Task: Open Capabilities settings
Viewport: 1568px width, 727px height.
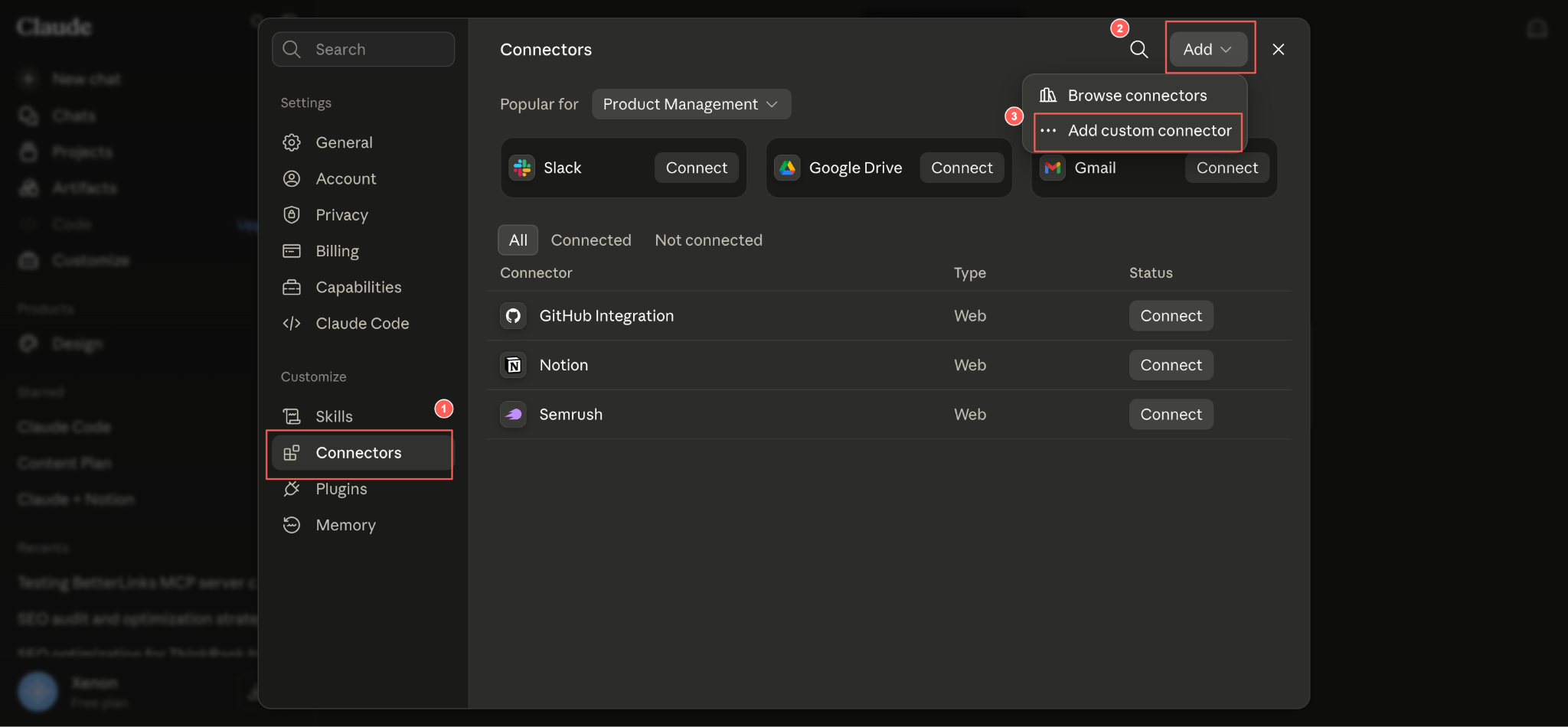Action: click(x=362, y=287)
